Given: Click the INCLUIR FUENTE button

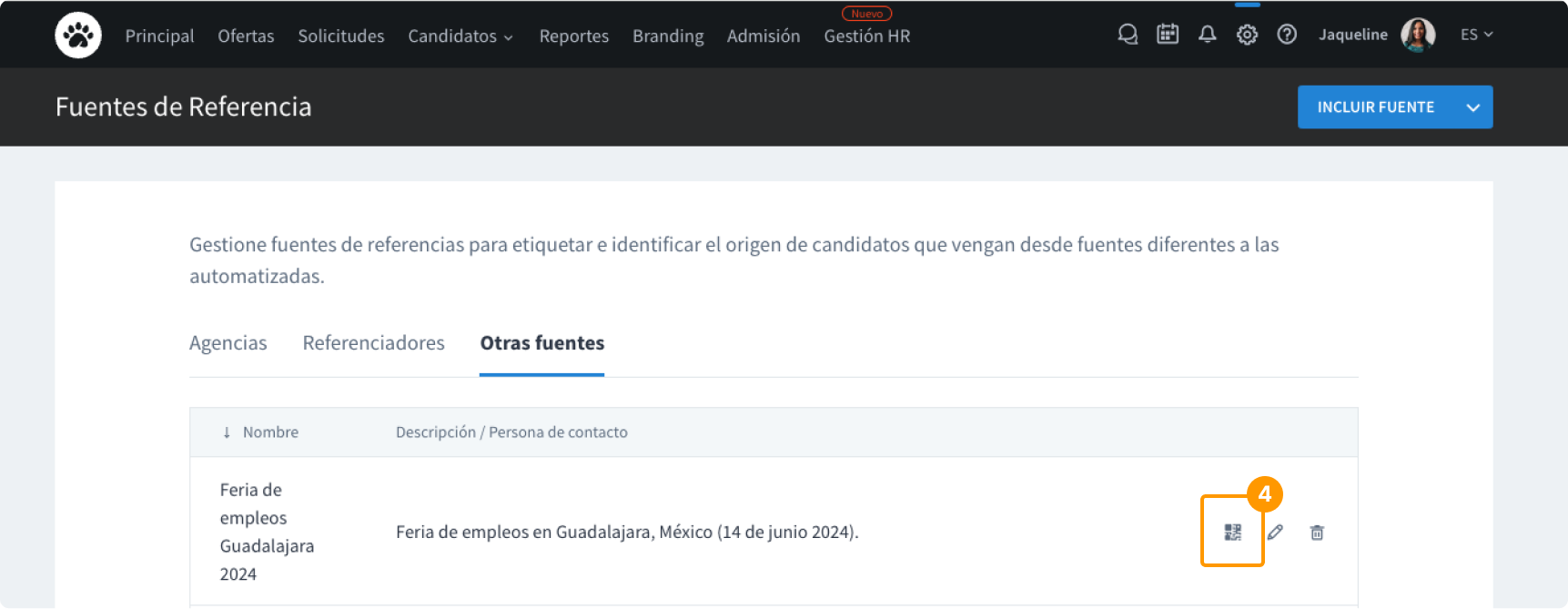Looking at the screenshot, I should click(1375, 107).
